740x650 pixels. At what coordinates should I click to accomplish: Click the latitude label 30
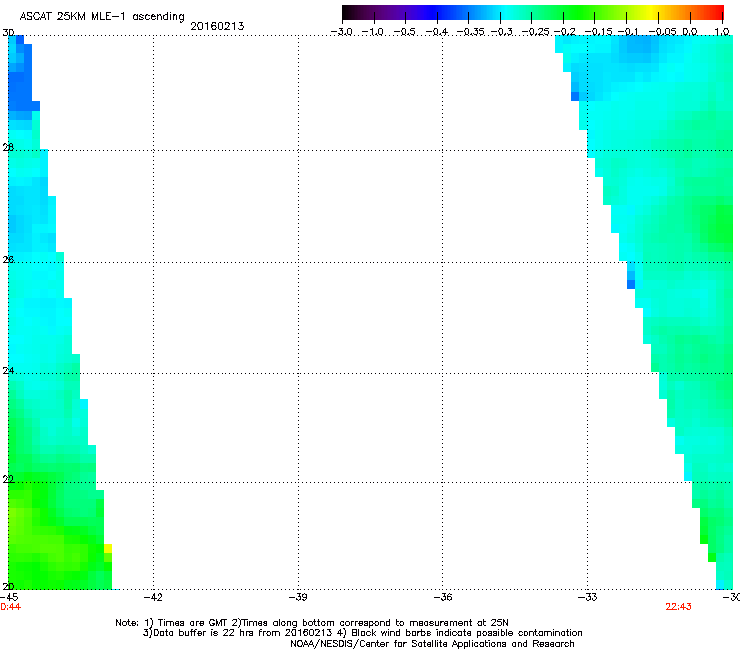8,33
